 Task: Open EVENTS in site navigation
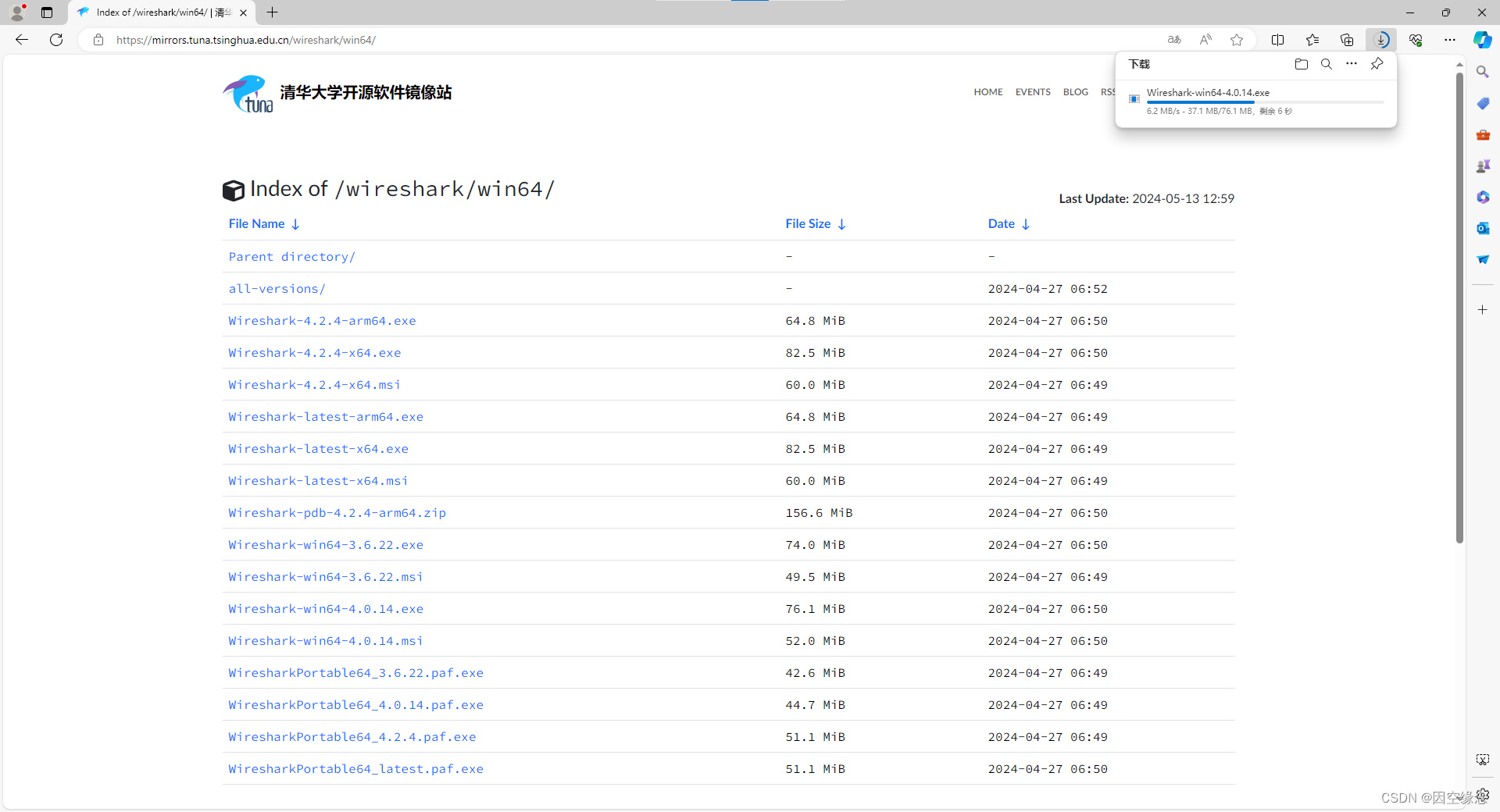(1033, 92)
